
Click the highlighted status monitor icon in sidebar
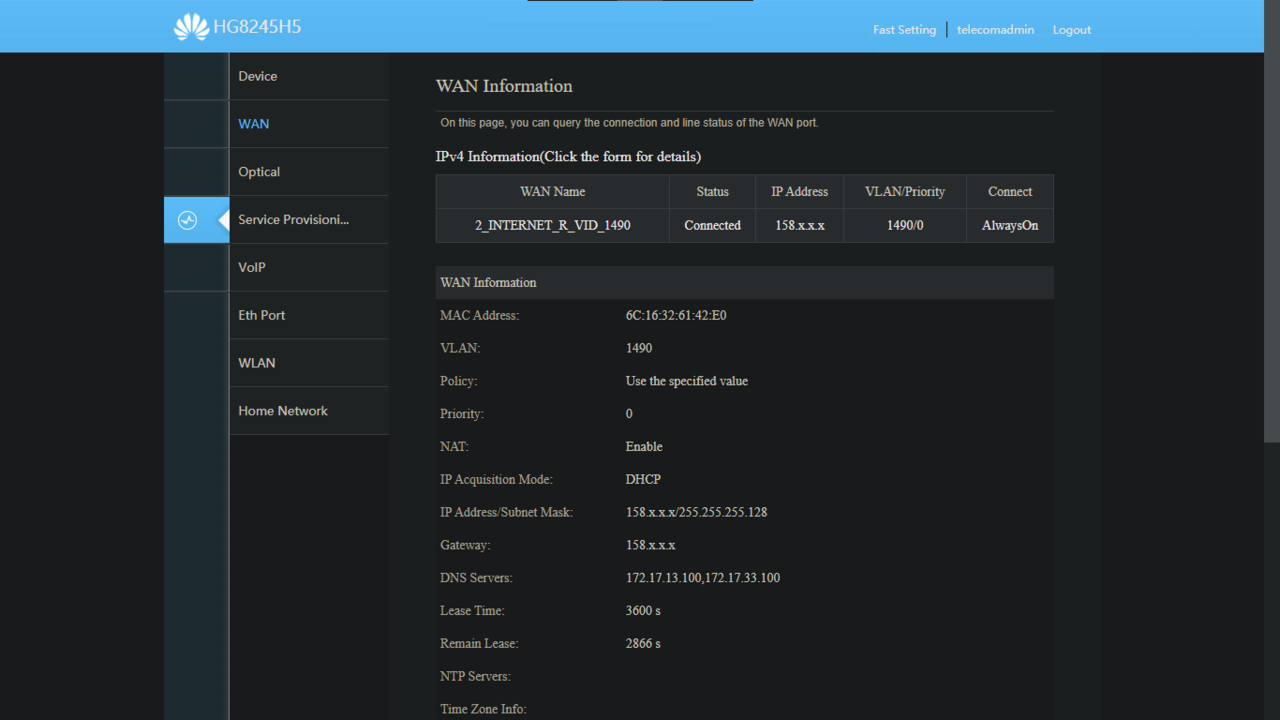tap(187, 220)
